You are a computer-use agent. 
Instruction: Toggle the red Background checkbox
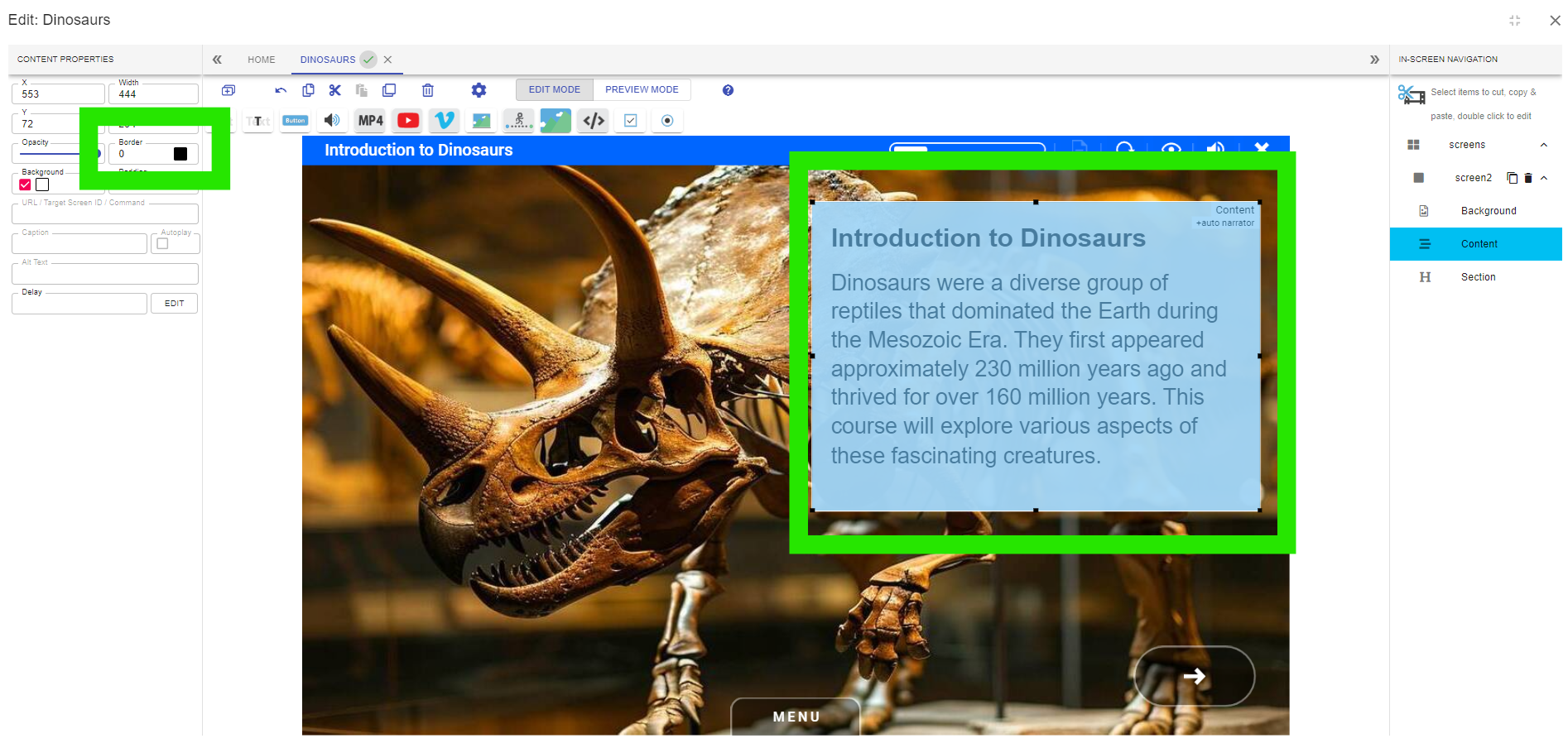[x=26, y=185]
